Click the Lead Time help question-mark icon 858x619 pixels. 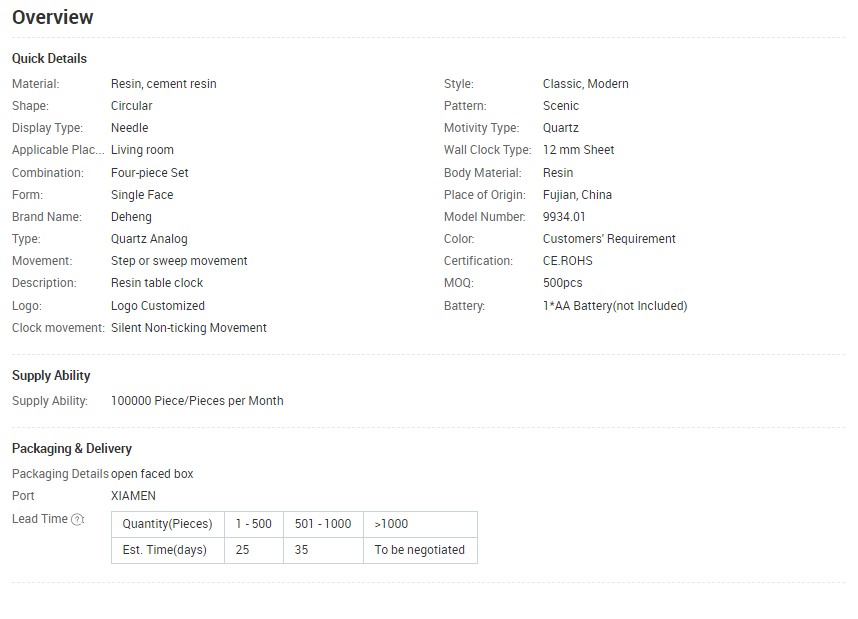pos(77,519)
